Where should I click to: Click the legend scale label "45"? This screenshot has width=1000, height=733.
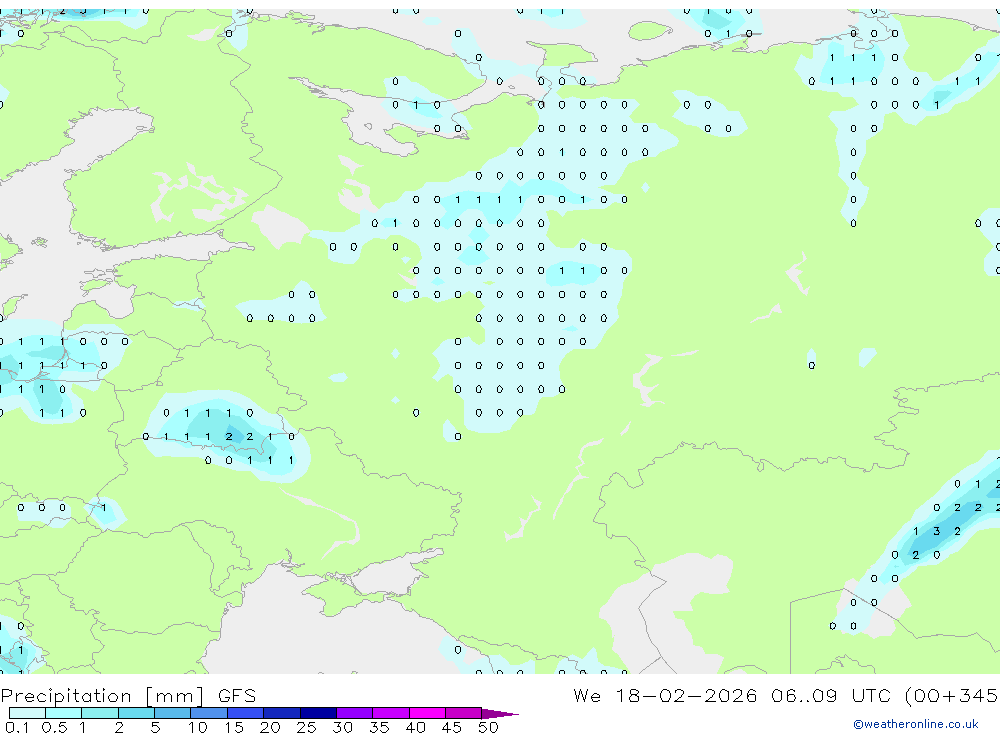[452, 727]
